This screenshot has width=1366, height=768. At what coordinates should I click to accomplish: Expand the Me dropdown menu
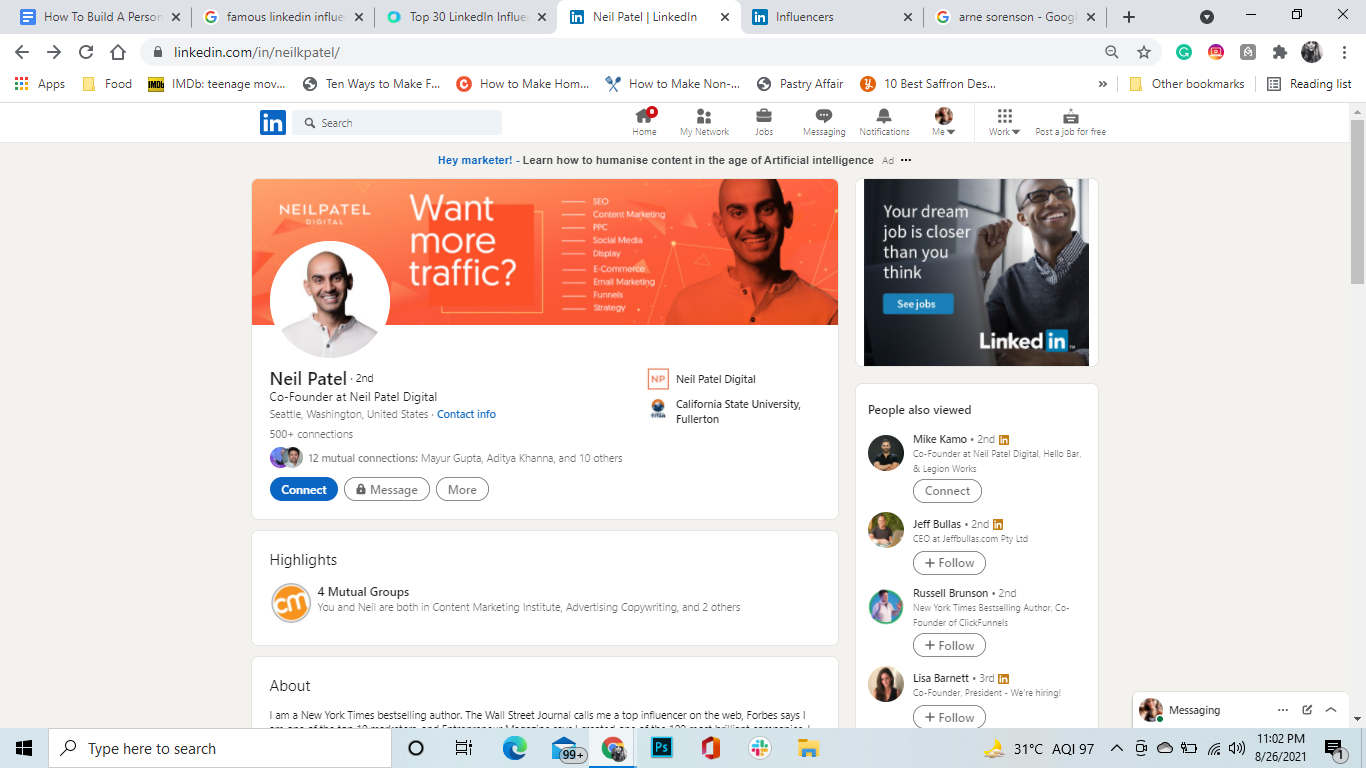(944, 122)
